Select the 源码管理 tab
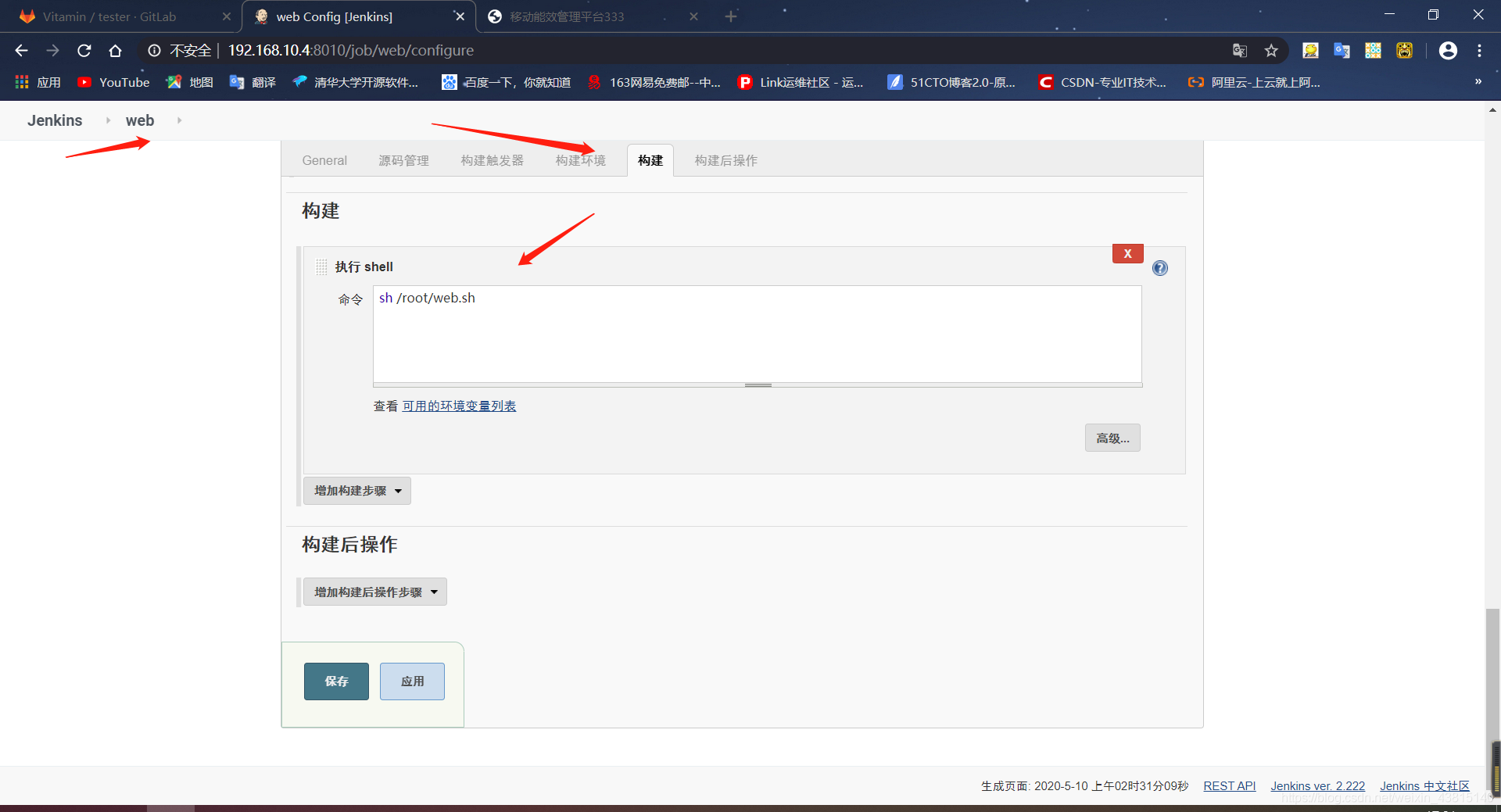Viewport: 1501px width, 812px height. tap(403, 160)
